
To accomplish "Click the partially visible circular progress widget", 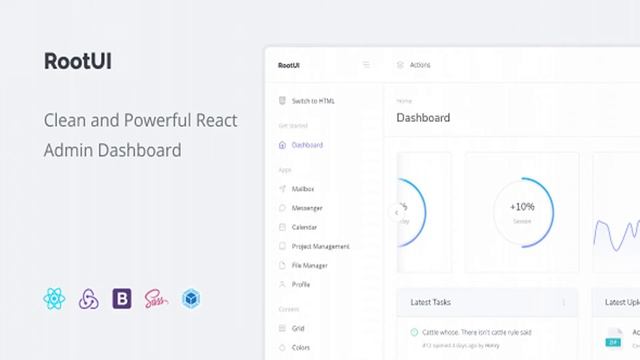I will [x=412, y=212].
